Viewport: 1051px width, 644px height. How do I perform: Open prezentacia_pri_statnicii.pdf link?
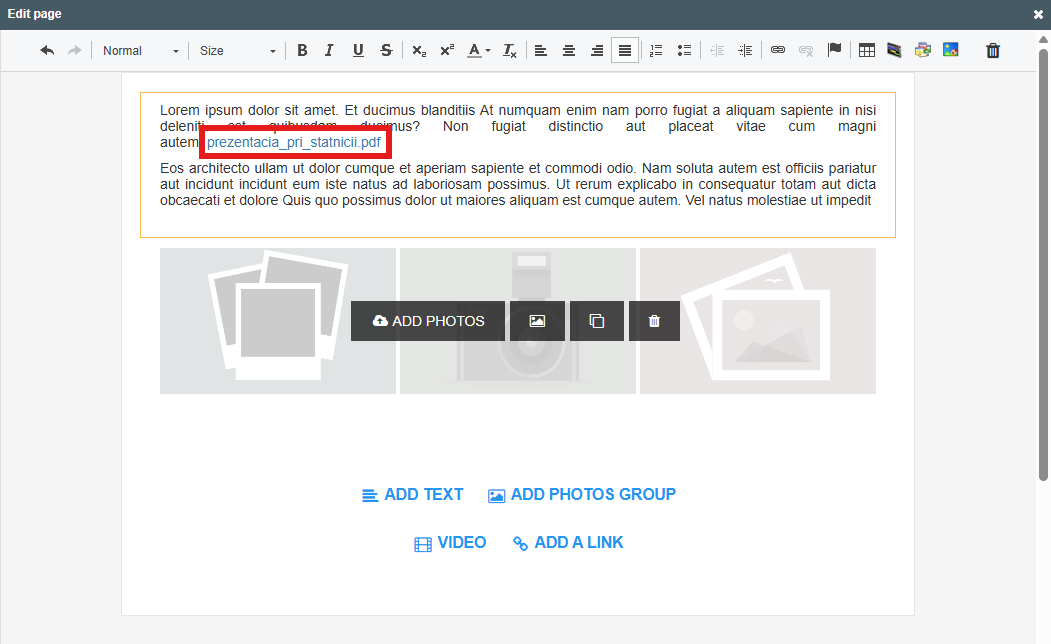click(294, 143)
